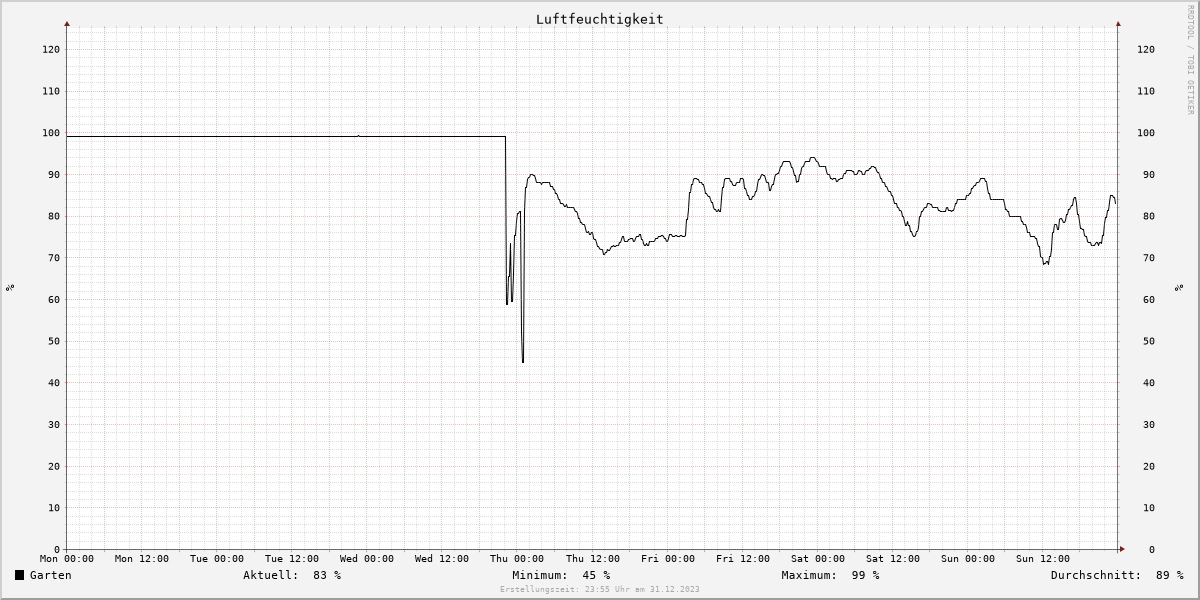Select the Sat 12:00 time axis label
Screen dimensions: 1200x600
[x=892, y=559]
